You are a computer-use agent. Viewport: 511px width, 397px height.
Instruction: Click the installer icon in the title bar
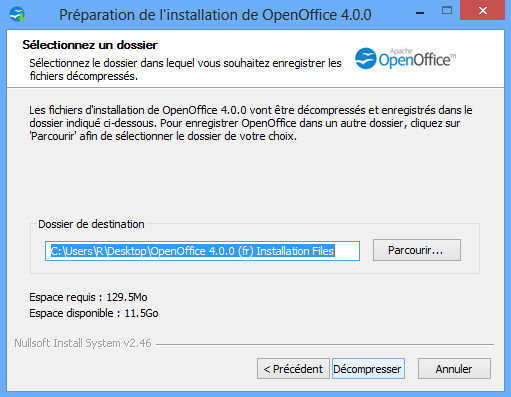pos(17,14)
